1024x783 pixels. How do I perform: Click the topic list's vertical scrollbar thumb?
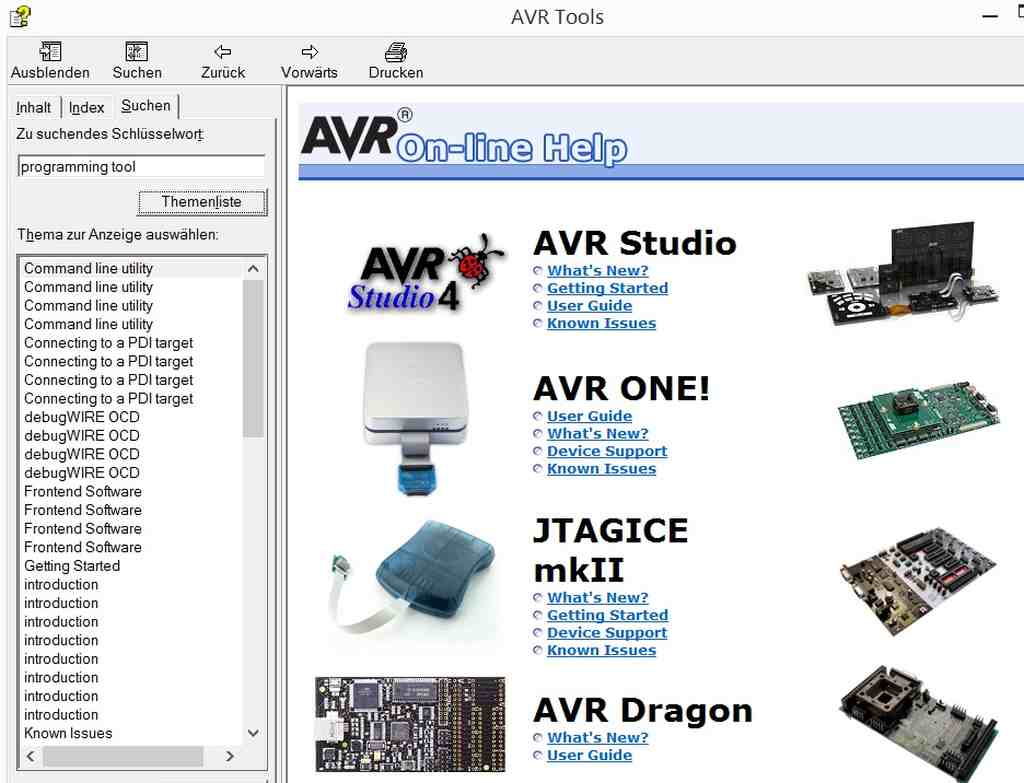[x=253, y=358]
